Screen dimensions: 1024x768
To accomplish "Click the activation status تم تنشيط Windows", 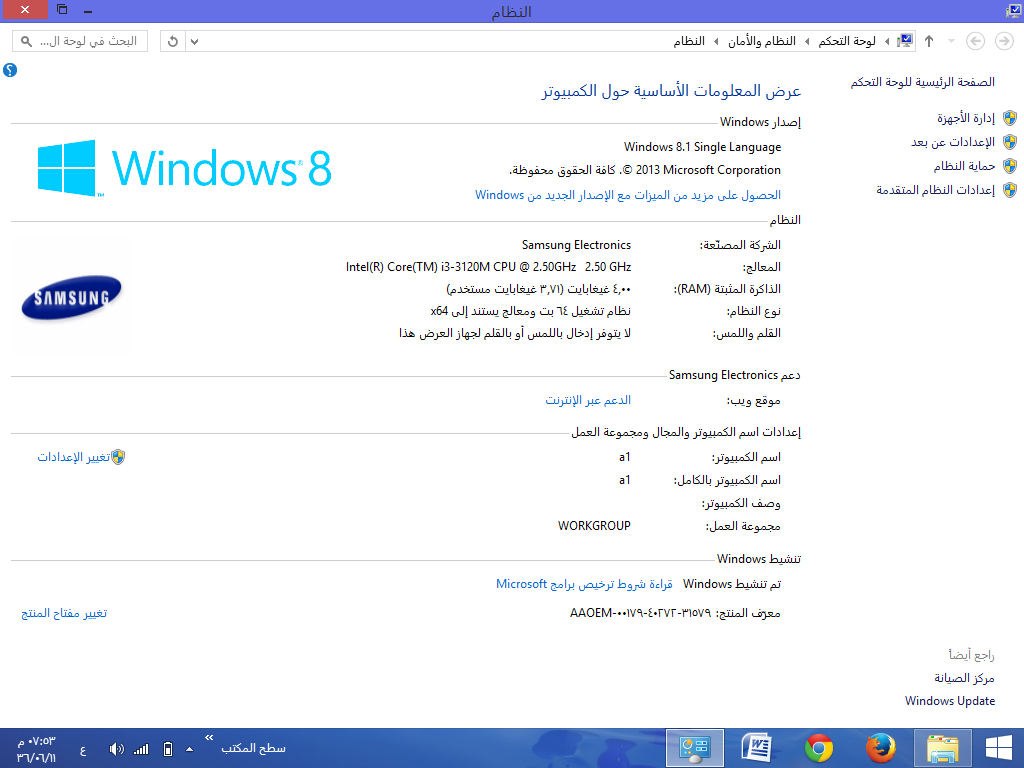I will (732, 584).
